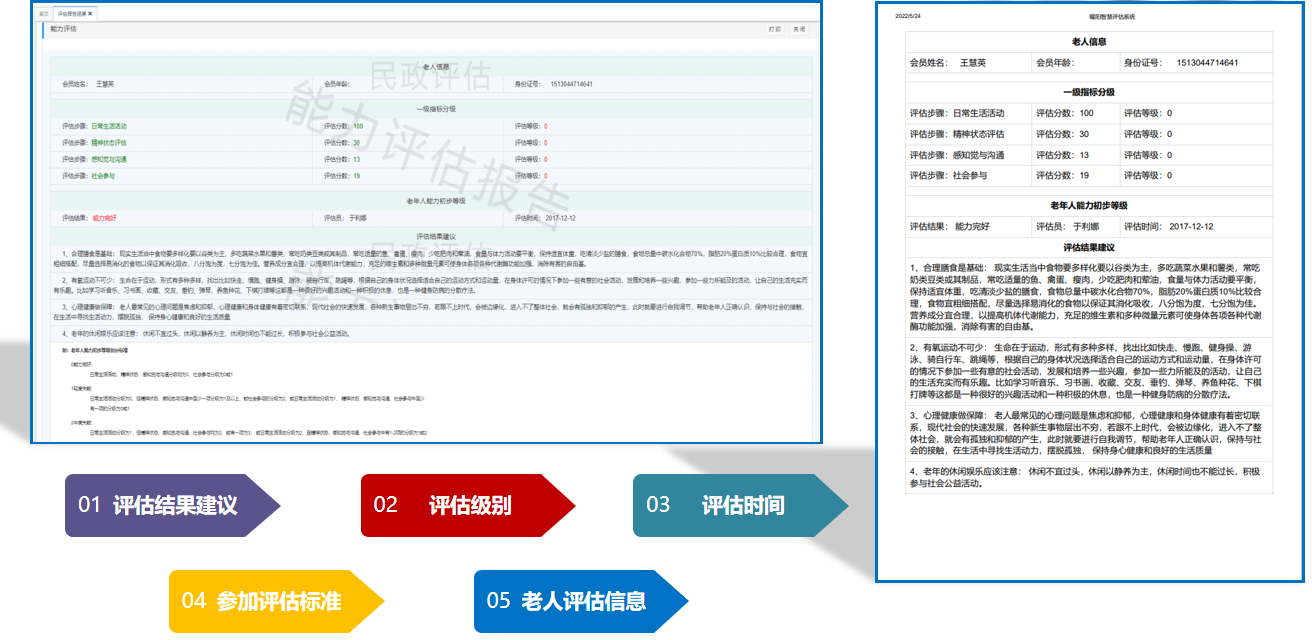Close the 评估报告结果 tab with its X
1312x640 pixels.
91,14
